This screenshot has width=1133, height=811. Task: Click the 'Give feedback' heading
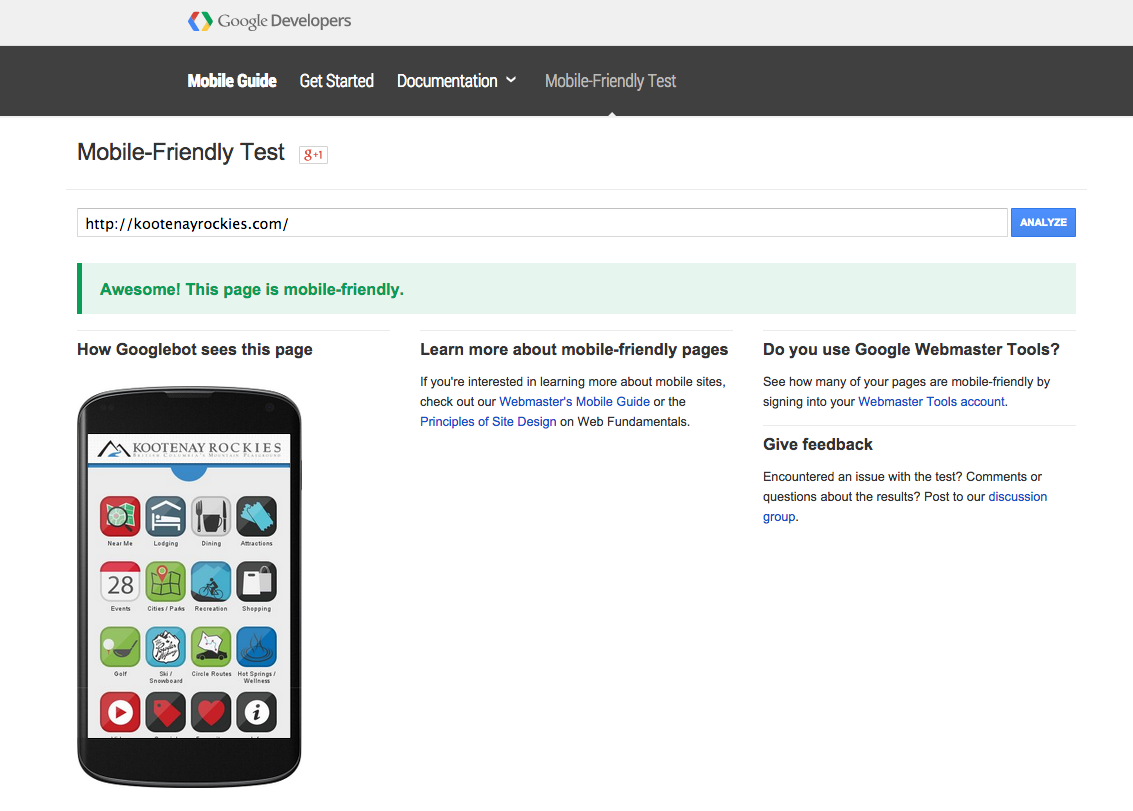818,445
